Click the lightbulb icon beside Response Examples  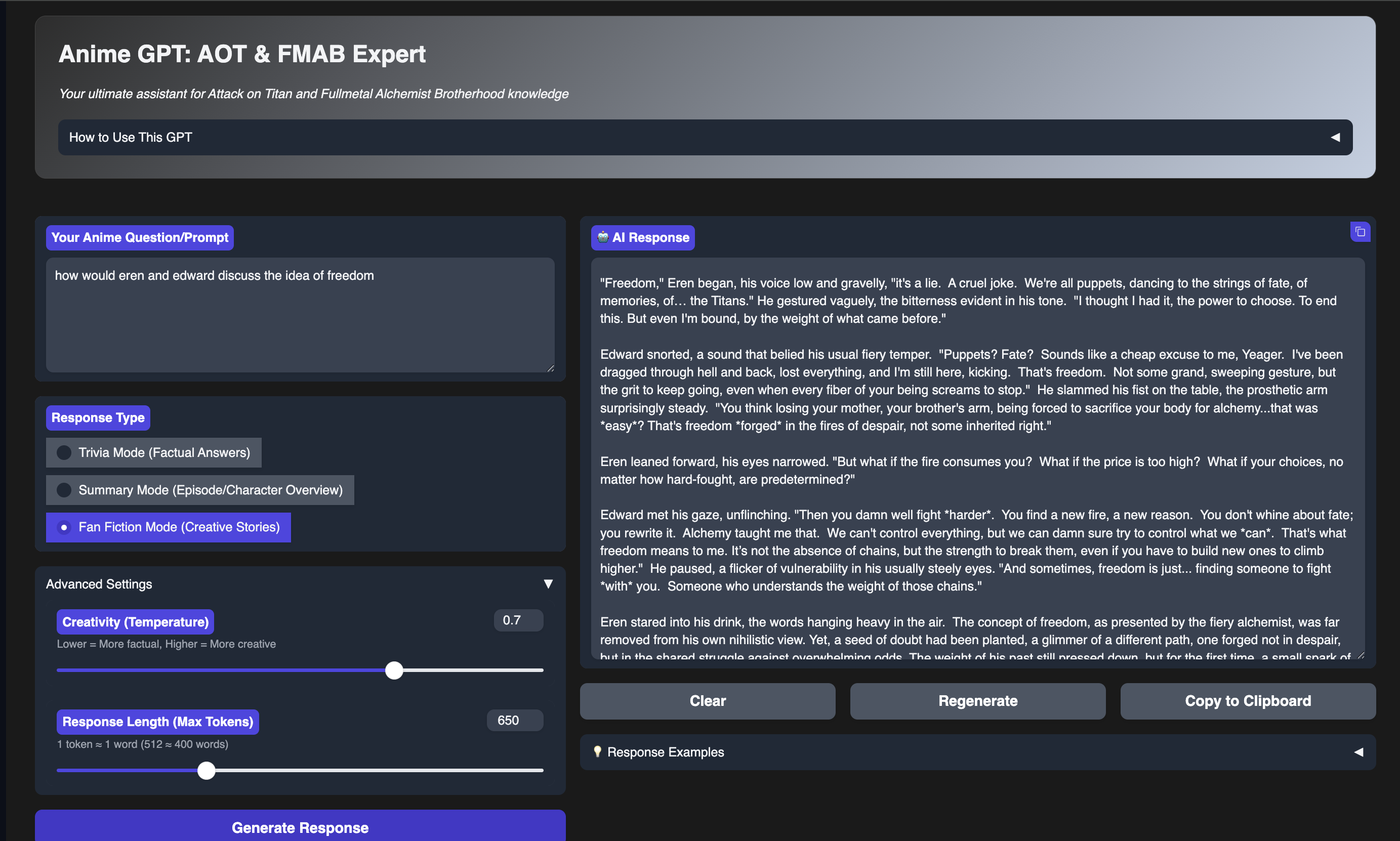(597, 751)
